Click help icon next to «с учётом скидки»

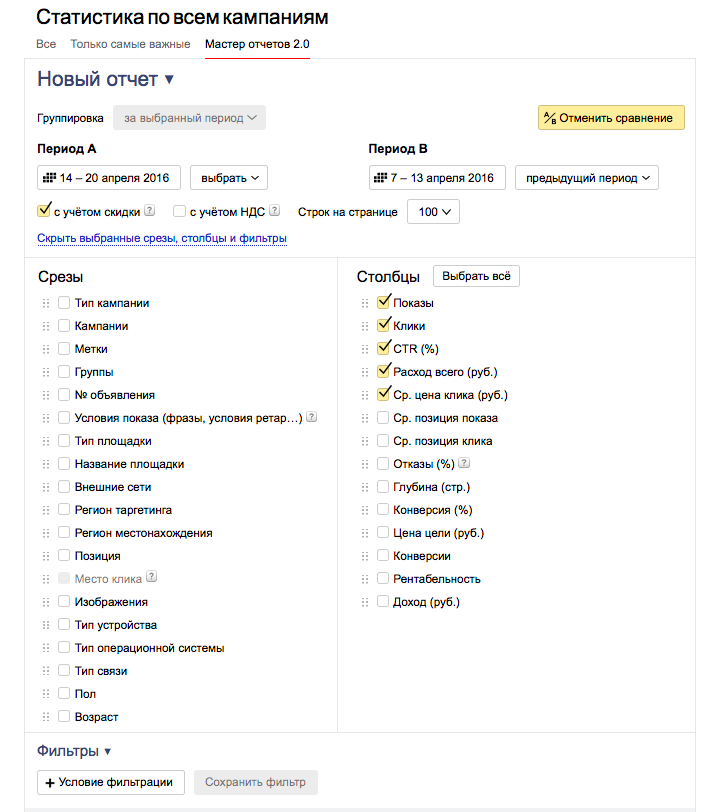(x=150, y=211)
